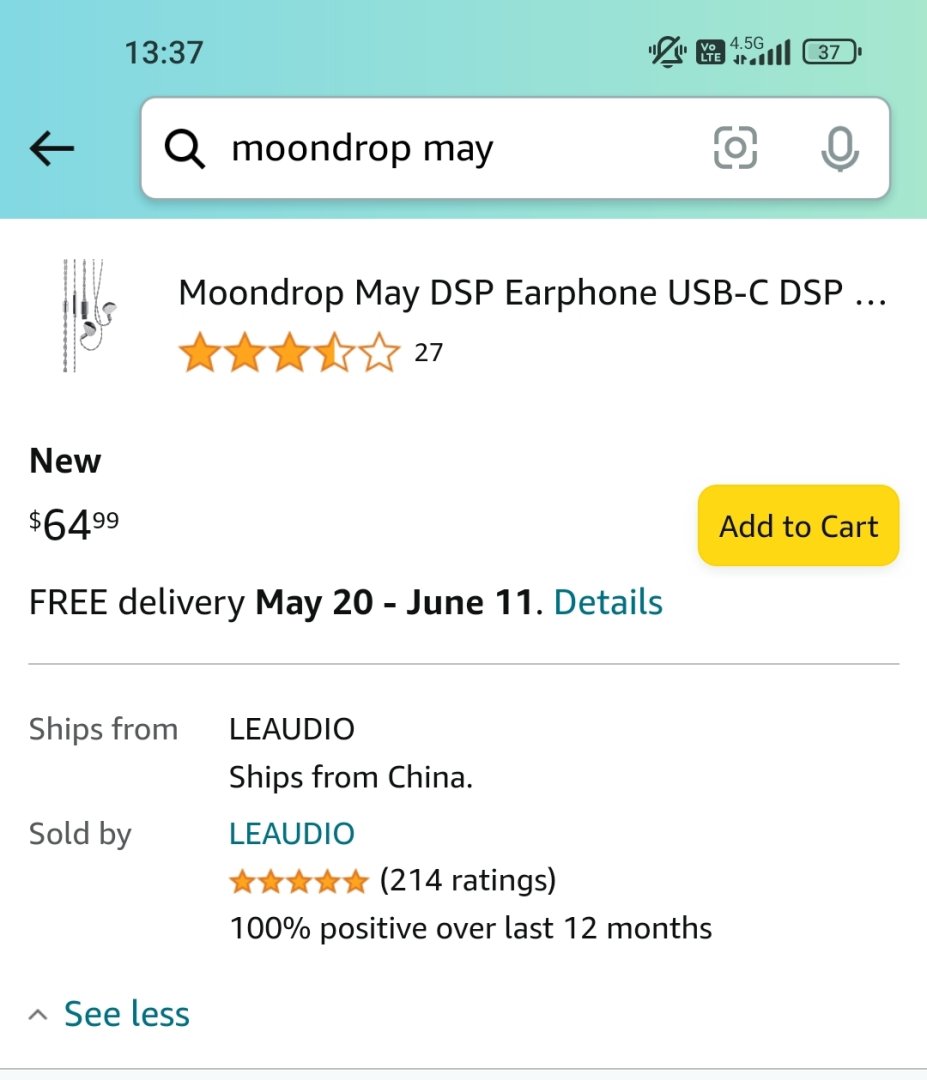The height and width of the screenshot is (1080, 927).
Task: Collapse details with See less
Action: tap(127, 1014)
